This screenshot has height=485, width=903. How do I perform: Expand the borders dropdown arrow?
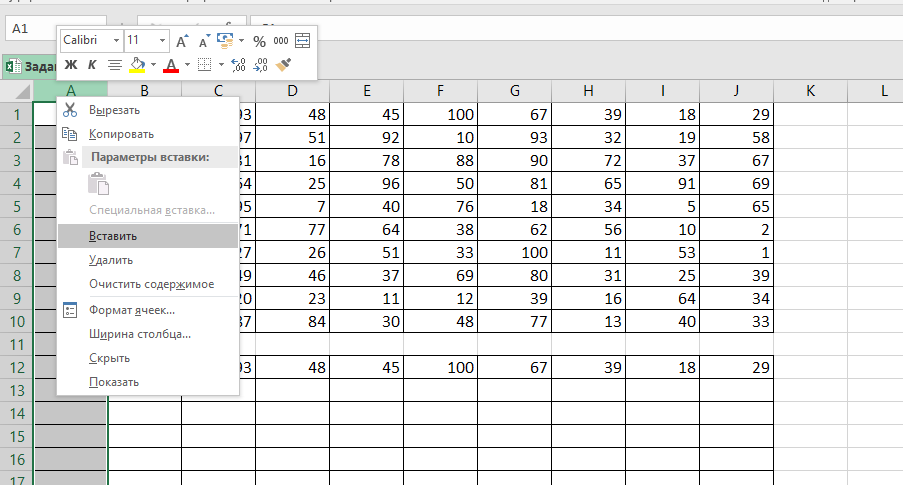(x=220, y=65)
